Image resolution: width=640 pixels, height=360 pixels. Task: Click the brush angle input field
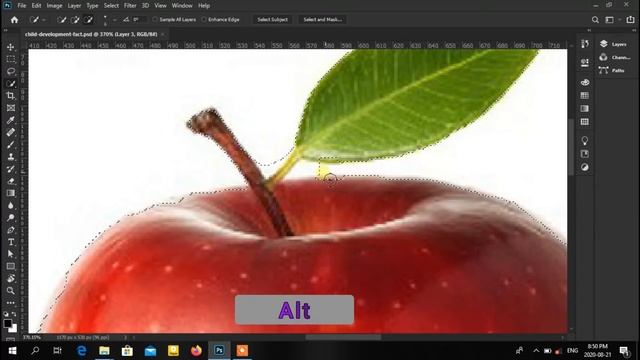(140, 20)
